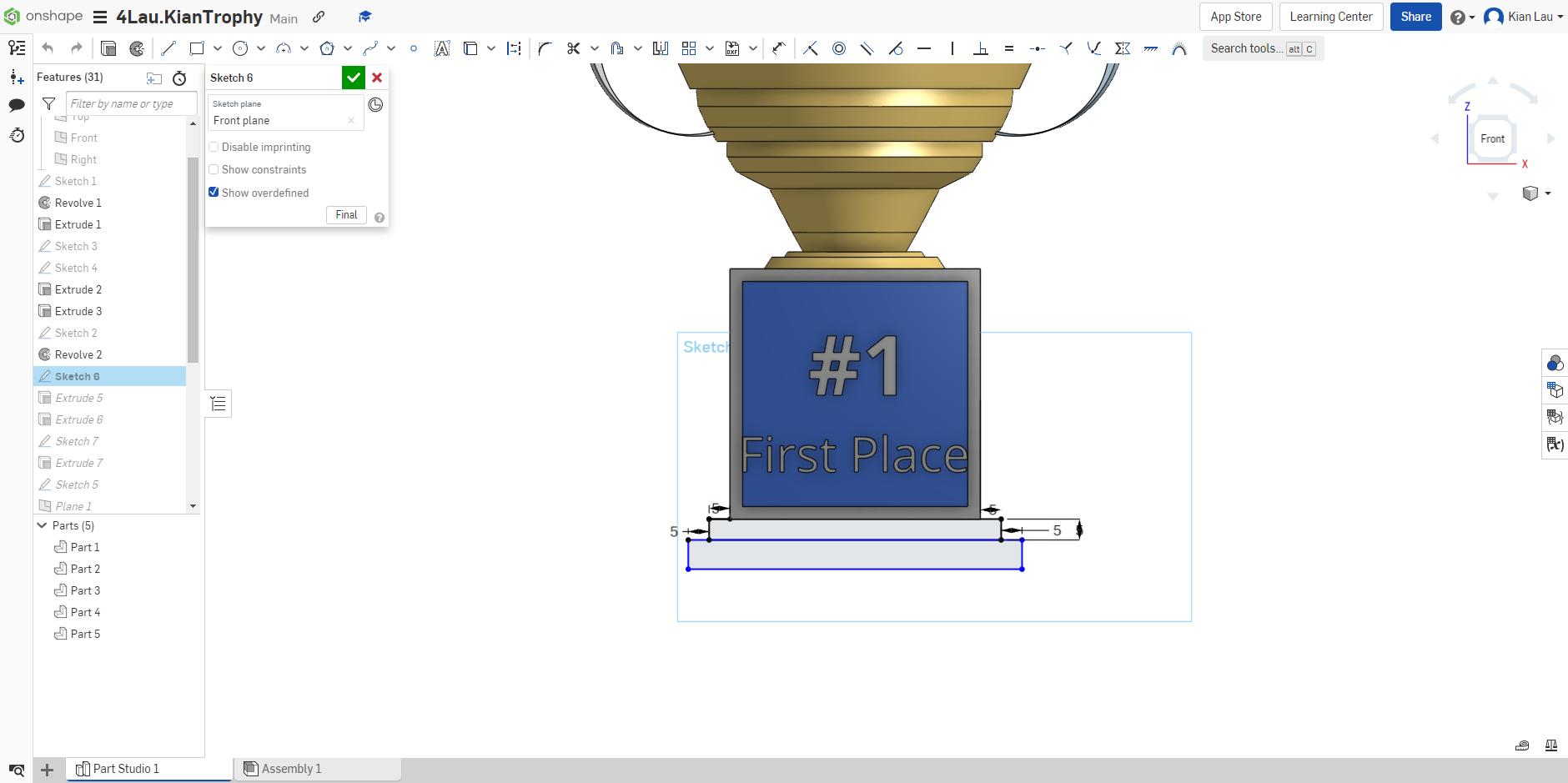Click the Extrude tool icon in toolbar
This screenshot has width=1568, height=783.
tap(108, 48)
